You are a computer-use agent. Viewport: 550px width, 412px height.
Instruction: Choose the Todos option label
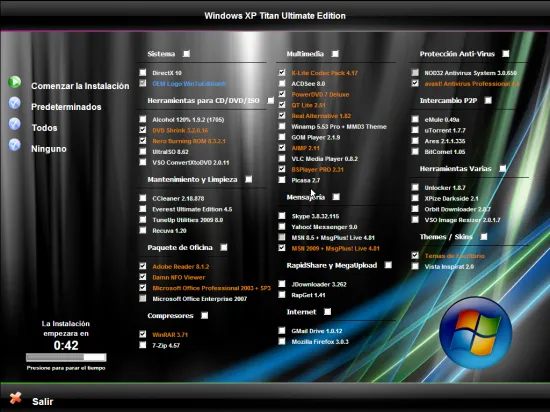pos(44,128)
